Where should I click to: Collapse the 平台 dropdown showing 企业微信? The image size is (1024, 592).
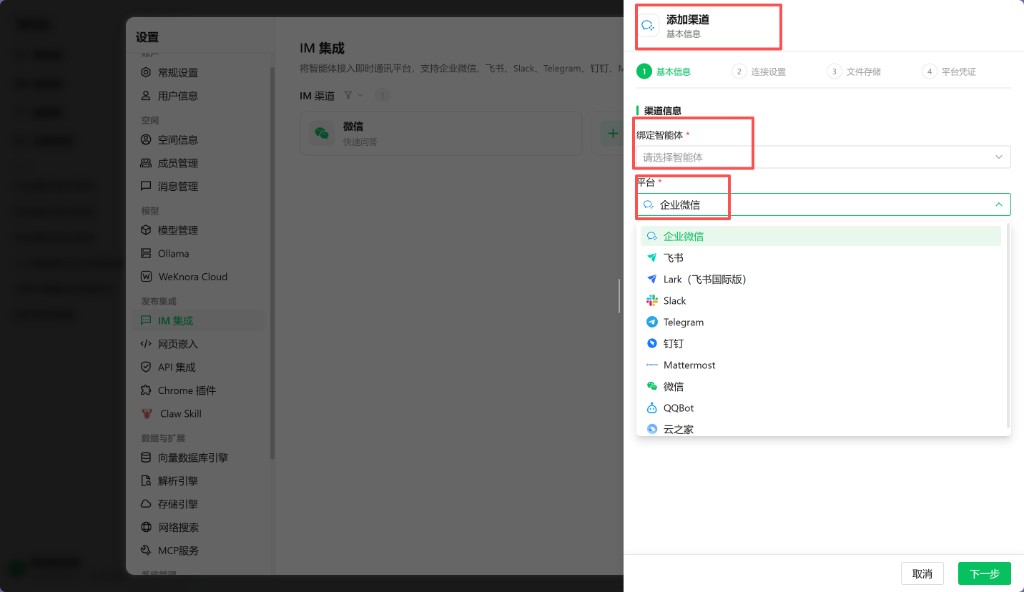click(823, 205)
